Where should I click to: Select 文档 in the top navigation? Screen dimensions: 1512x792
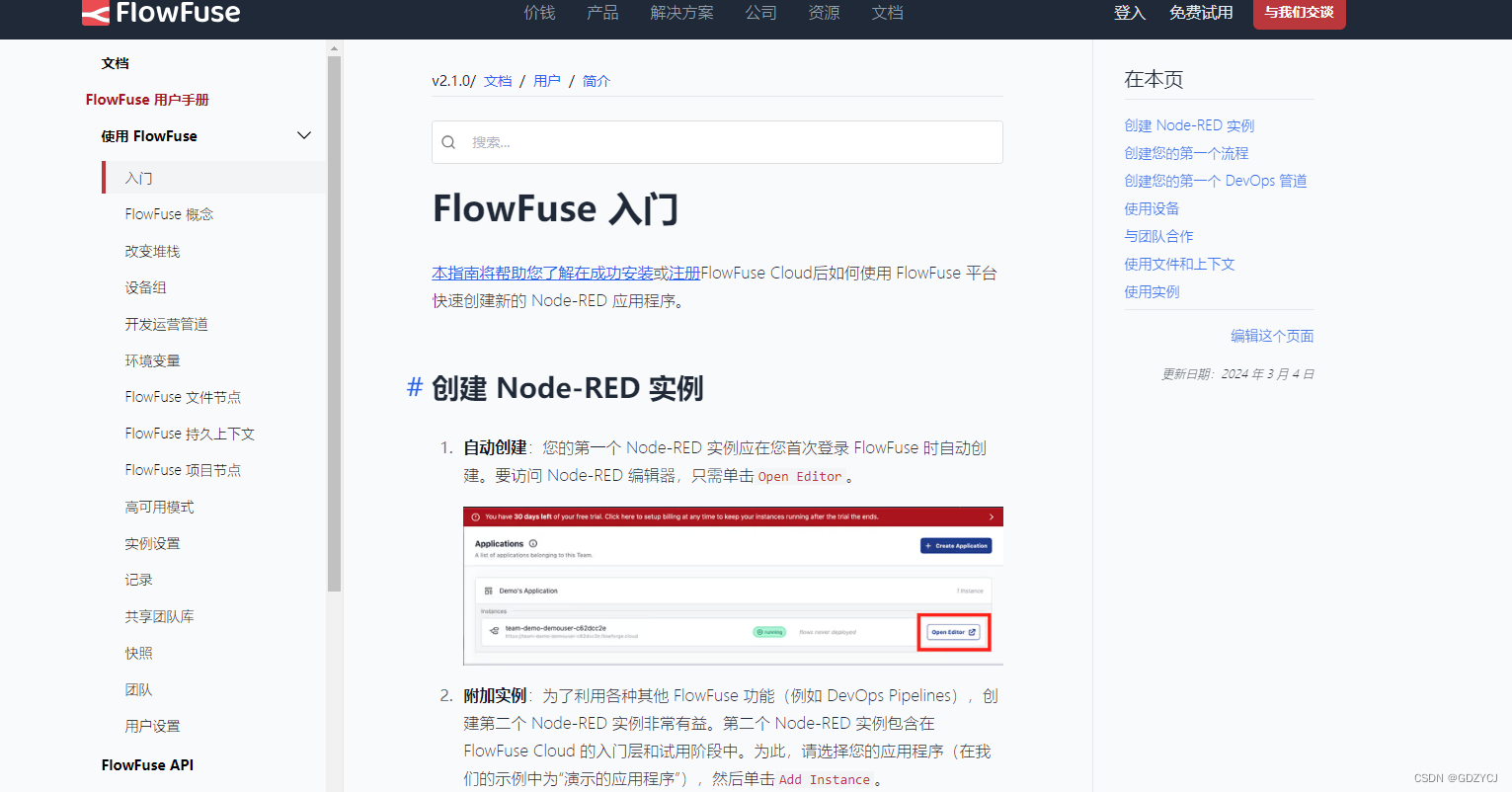coord(886,13)
